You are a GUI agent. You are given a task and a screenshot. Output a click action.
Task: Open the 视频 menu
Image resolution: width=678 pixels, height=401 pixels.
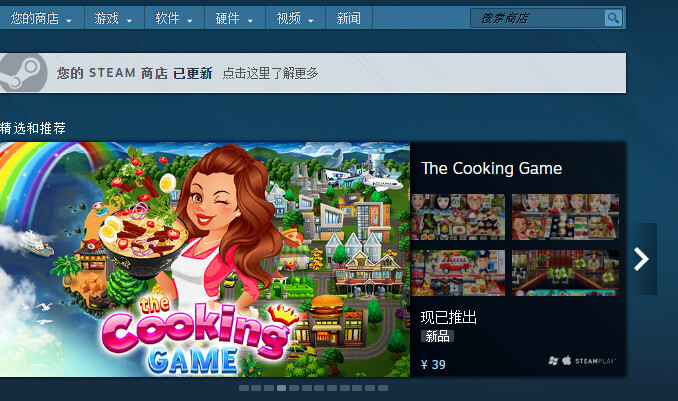(295, 18)
